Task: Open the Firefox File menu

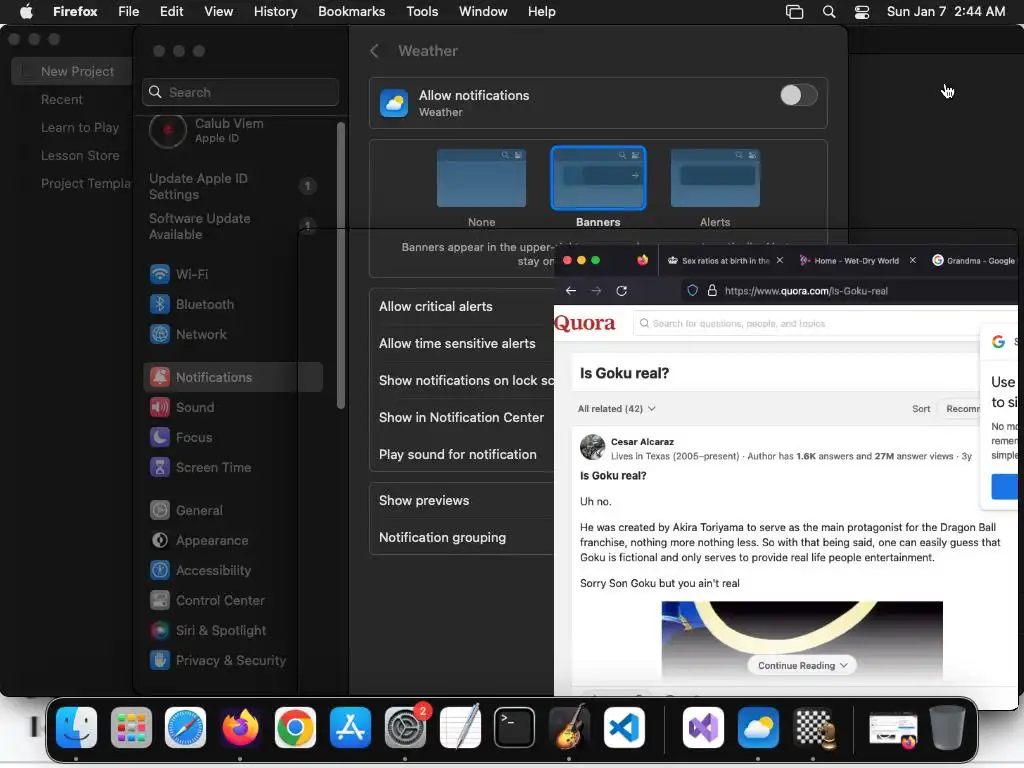Action: [129, 12]
